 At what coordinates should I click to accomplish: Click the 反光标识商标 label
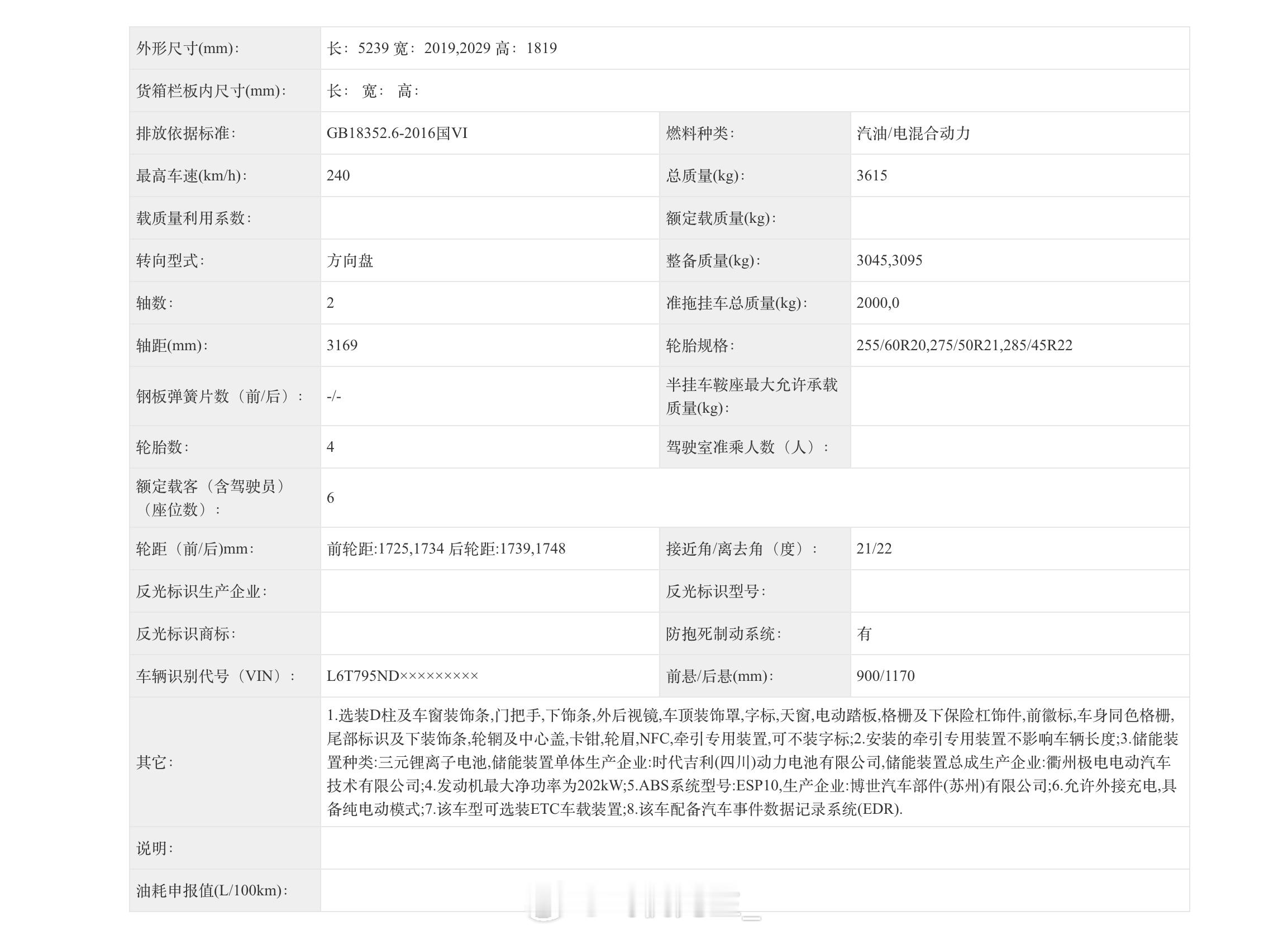point(185,634)
